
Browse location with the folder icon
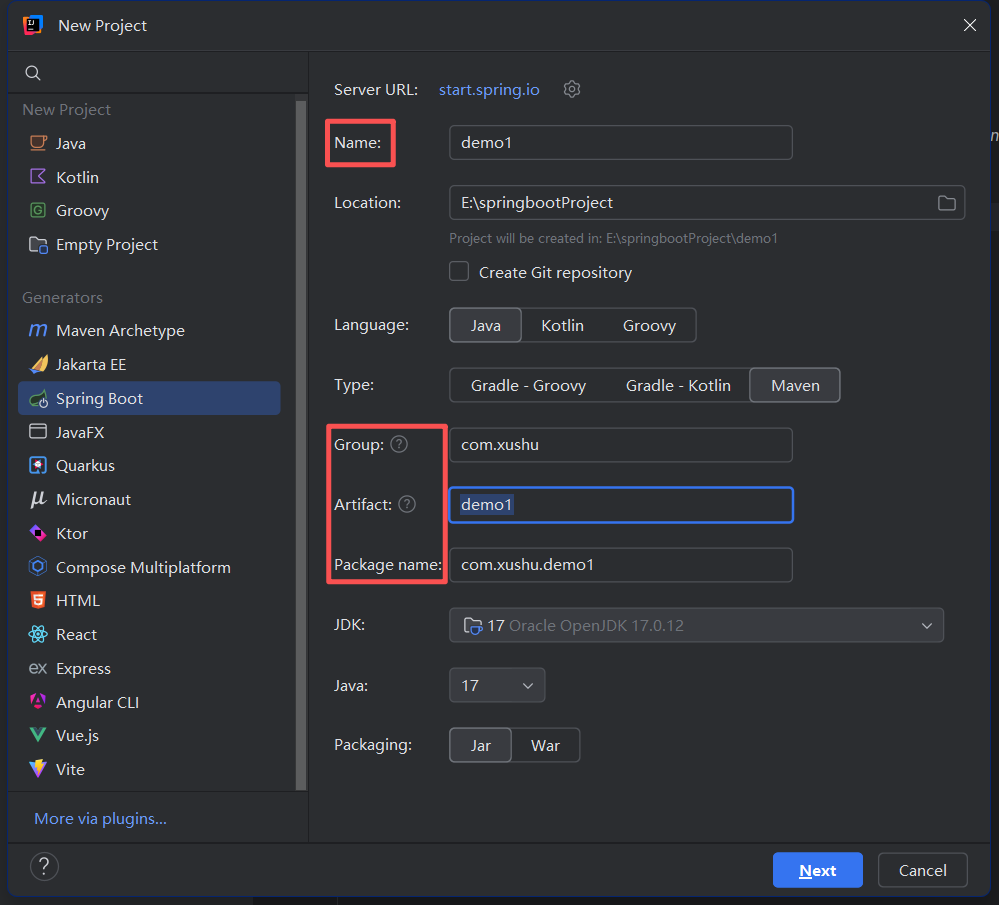[947, 203]
